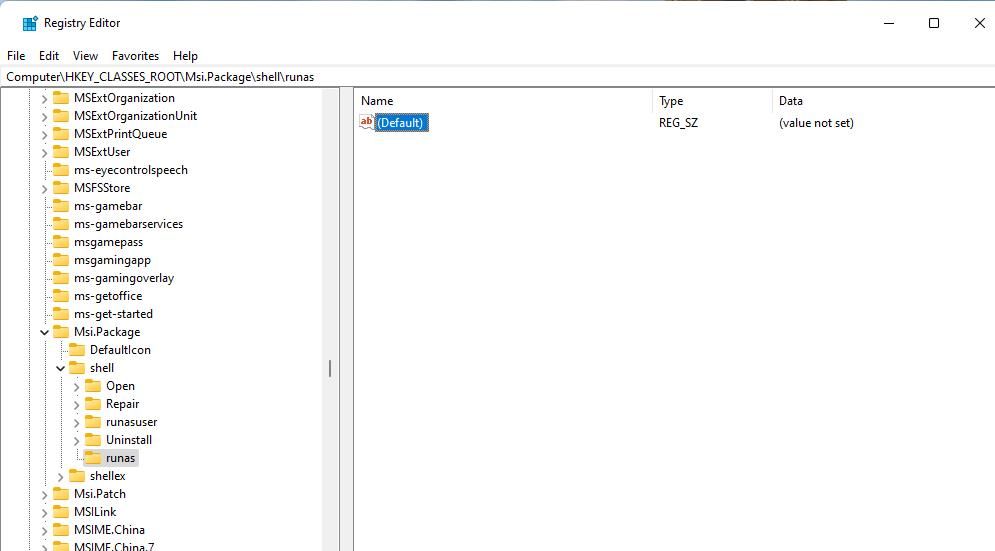
Task: Select the ms-eyecontrolspeech folder icon
Action: pyautogui.click(x=61, y=169)
